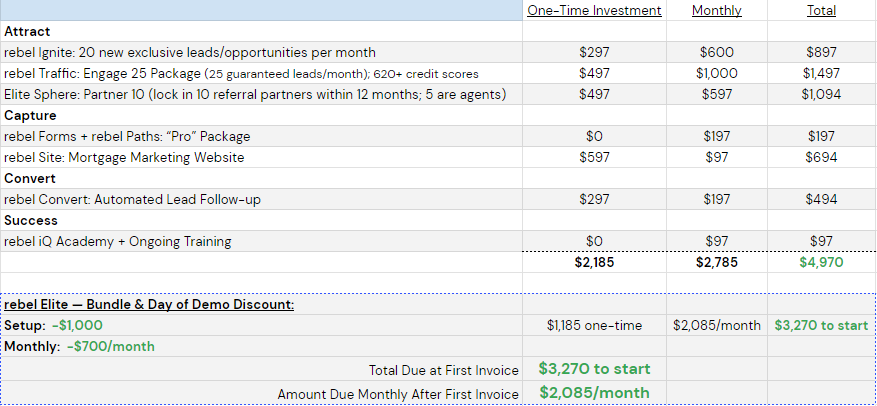The width and height of the screenshot is (877, 406).
Task: Click the $1,094 total for Elite Sphere
Action: [x=821, y=95]
